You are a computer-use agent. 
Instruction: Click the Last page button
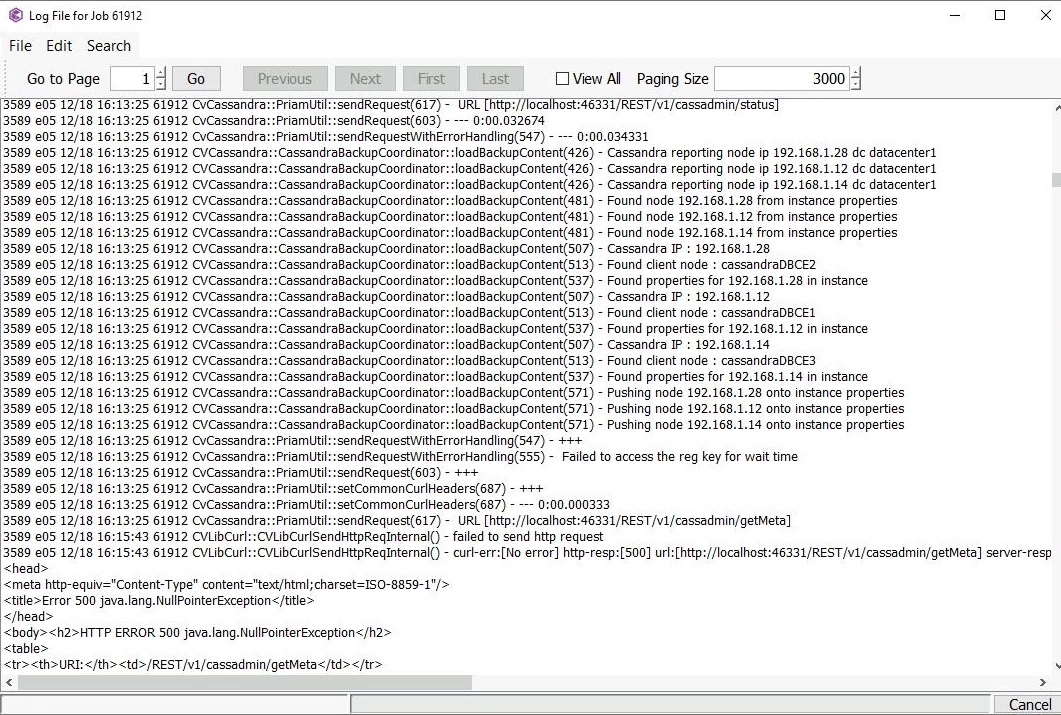495,78
